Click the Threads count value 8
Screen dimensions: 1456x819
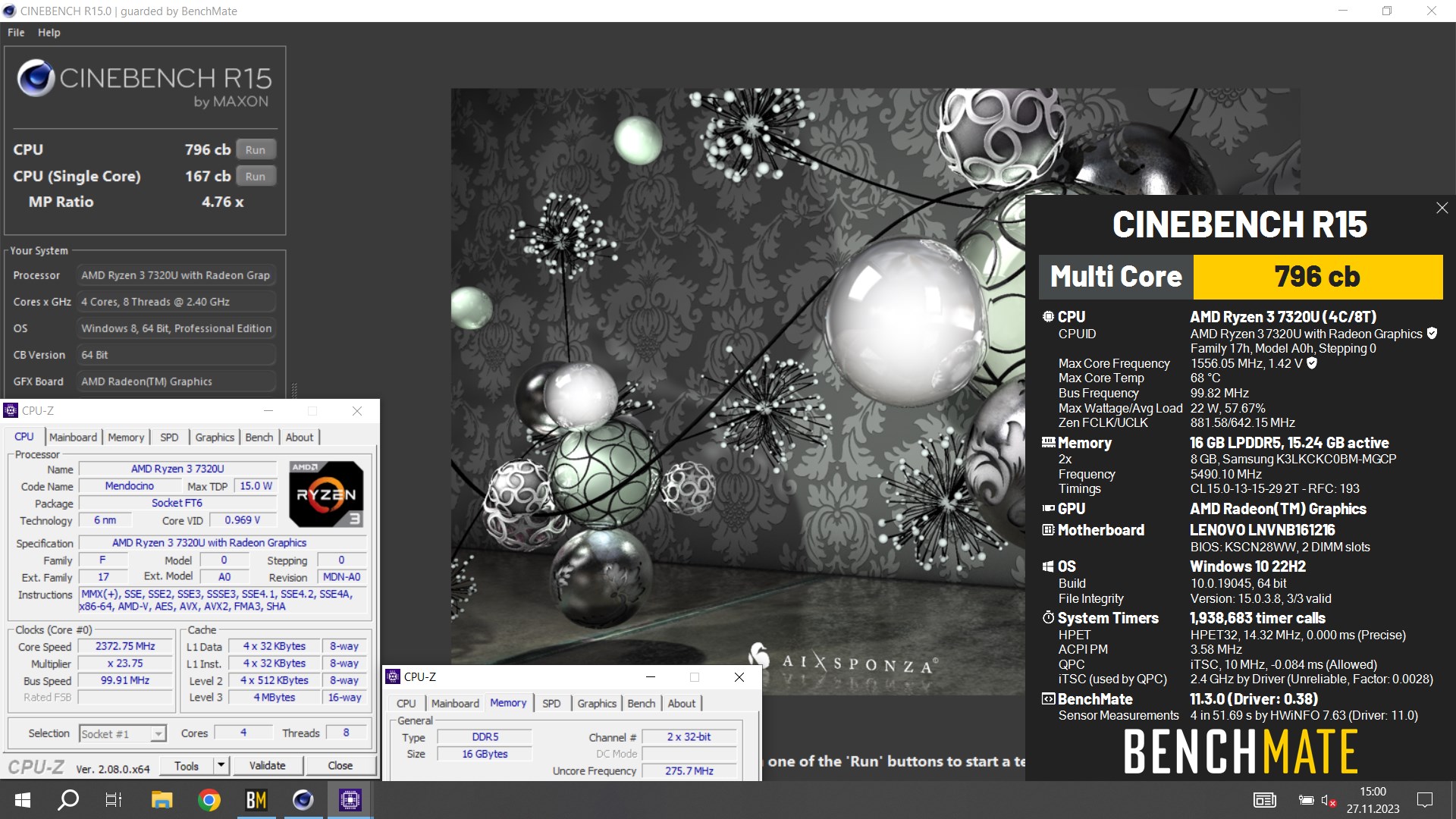point(346,733)
